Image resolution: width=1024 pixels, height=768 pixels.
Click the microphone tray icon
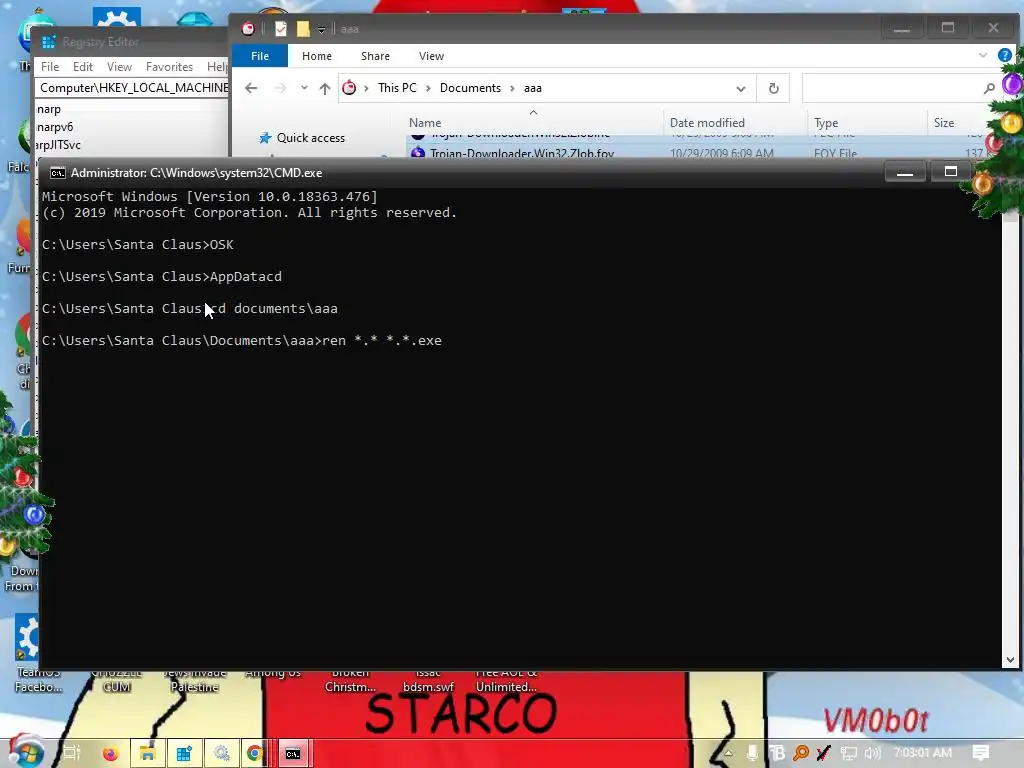point(752,753)
